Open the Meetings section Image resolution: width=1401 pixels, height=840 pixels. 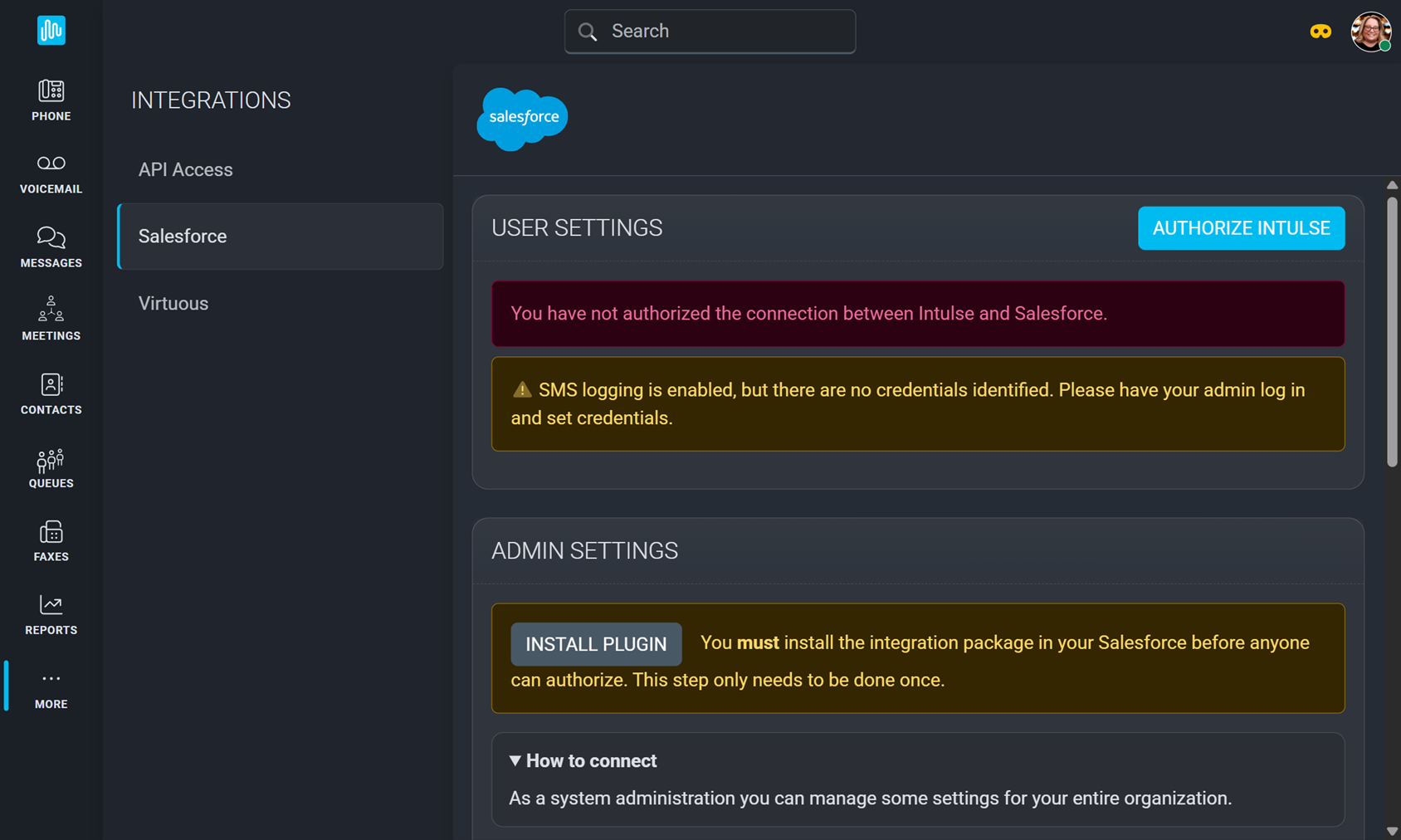pyautogui.click(x=51, y=320)
